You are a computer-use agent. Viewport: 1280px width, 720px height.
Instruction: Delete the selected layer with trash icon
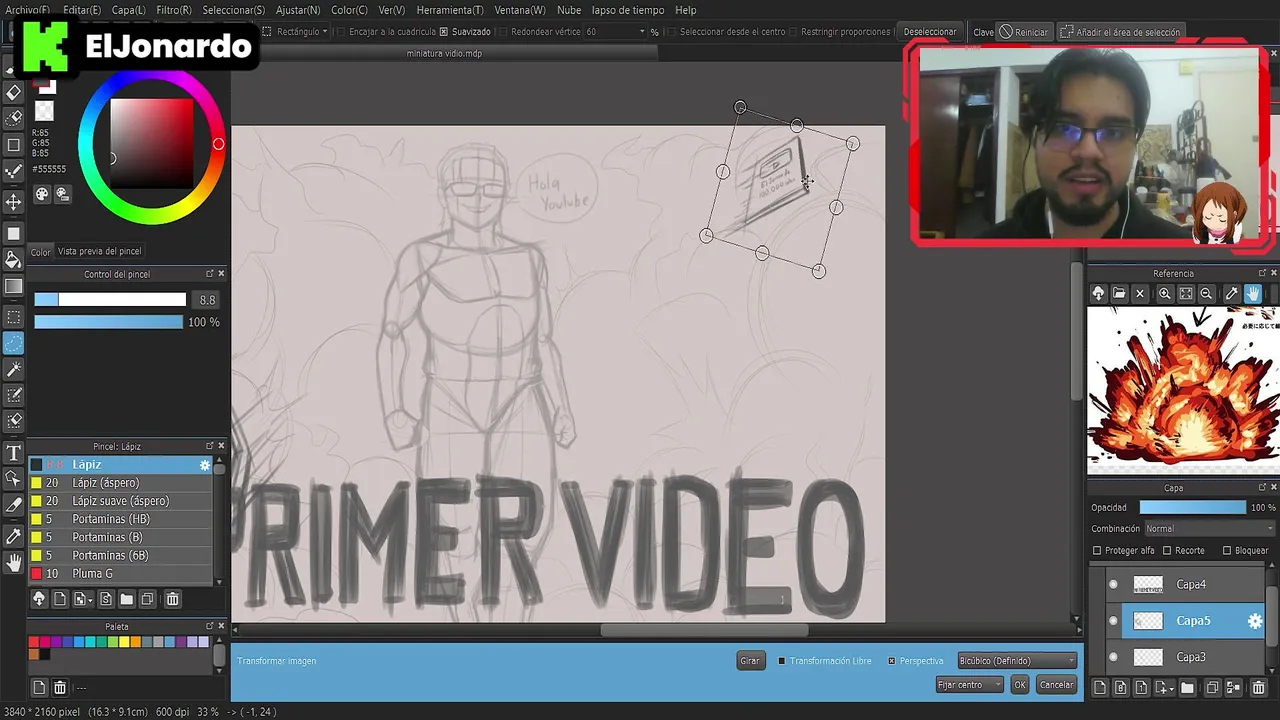[1258, 688]
